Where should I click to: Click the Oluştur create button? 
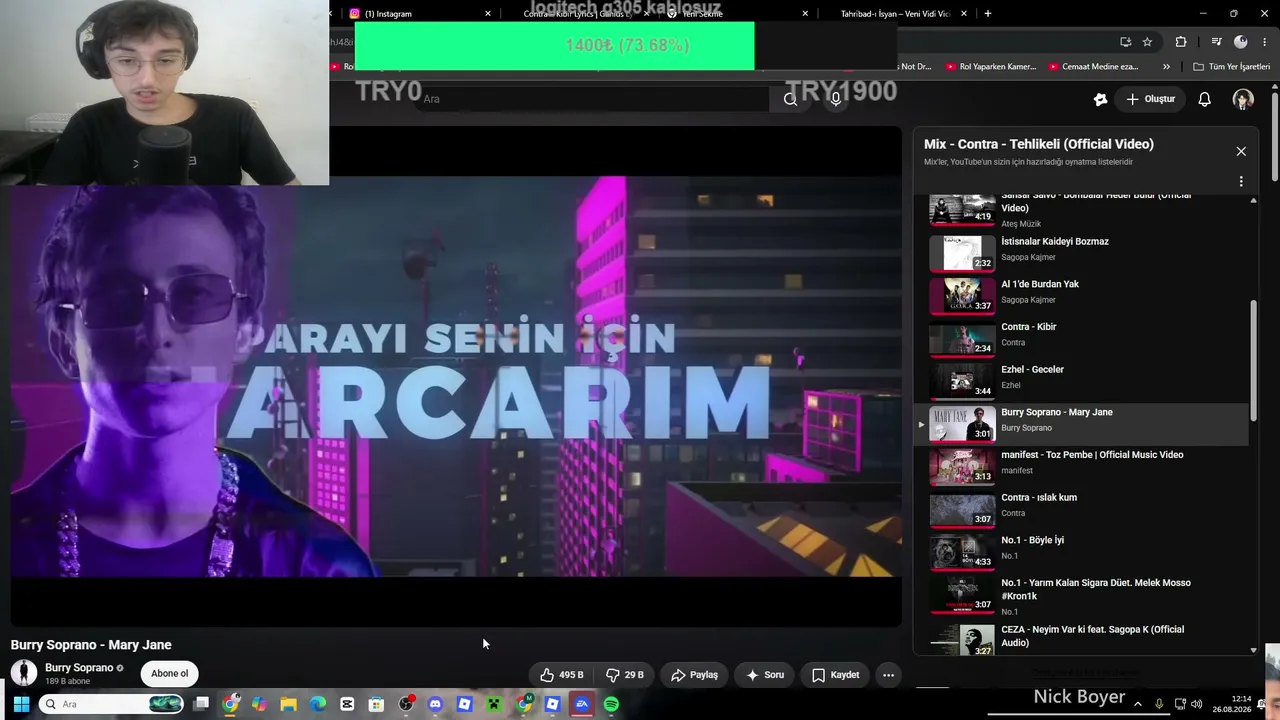pyautogui.click(x=1150, y=99)
